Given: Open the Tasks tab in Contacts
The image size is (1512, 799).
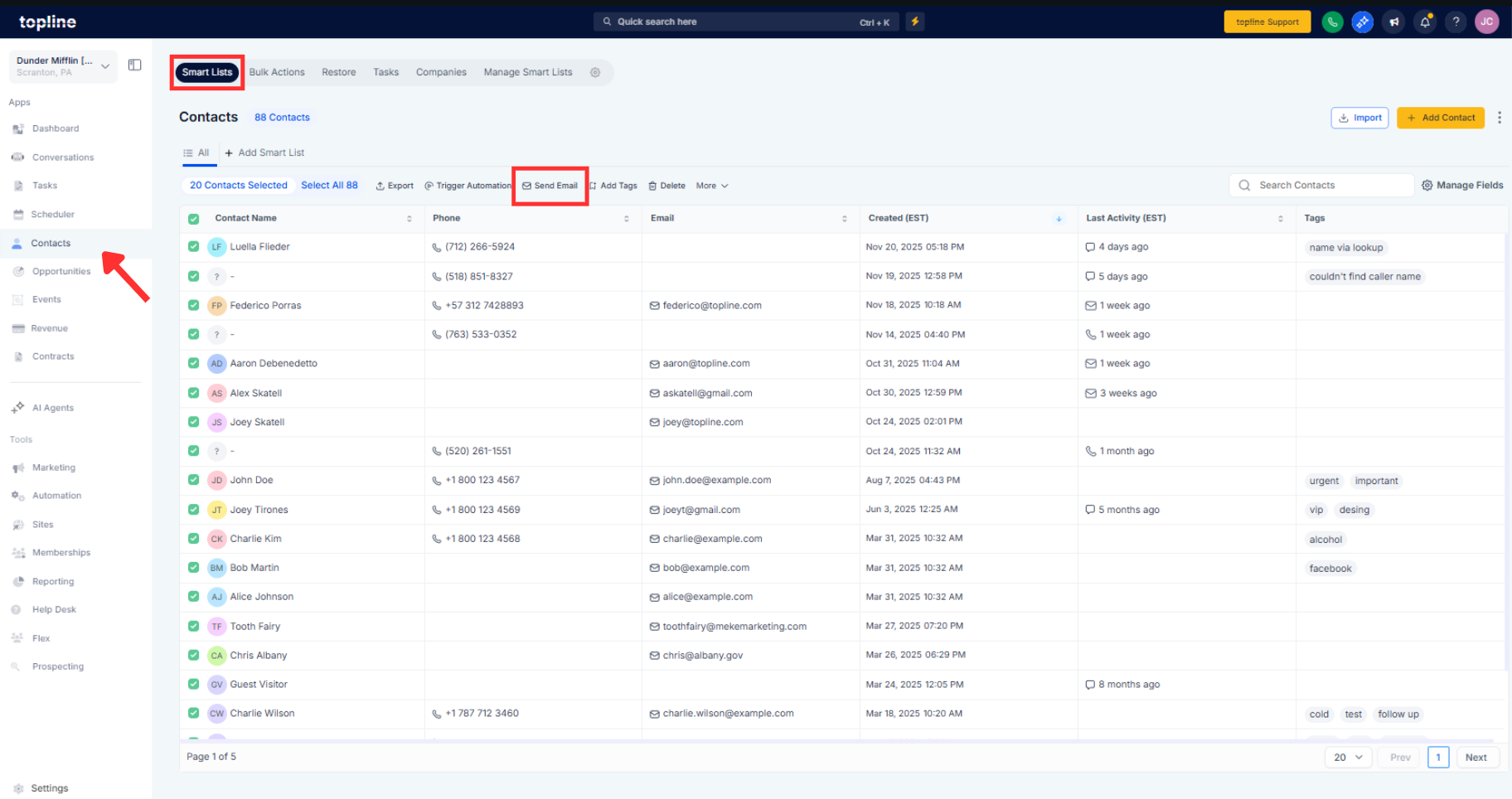Looking at the screenshot, I should pos(386,72).
